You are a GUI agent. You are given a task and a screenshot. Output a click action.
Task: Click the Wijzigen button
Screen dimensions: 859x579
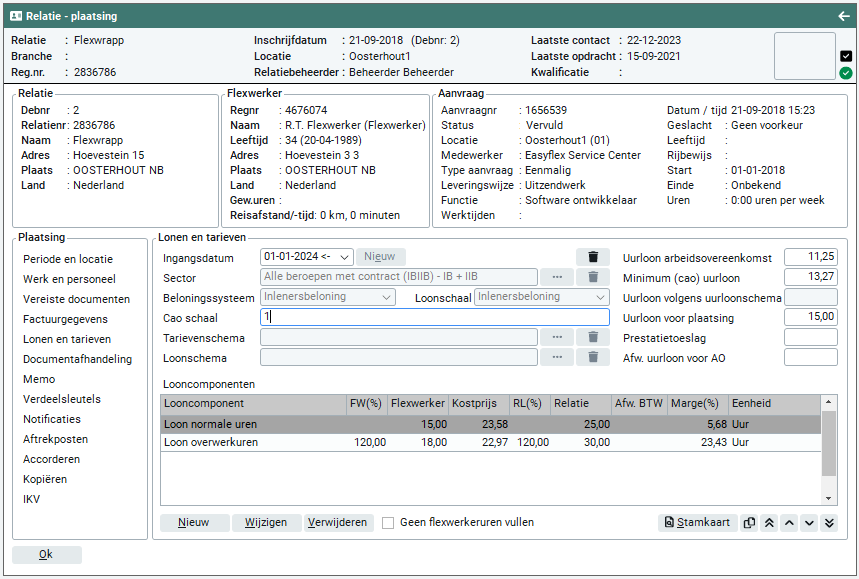coord(266,523)
